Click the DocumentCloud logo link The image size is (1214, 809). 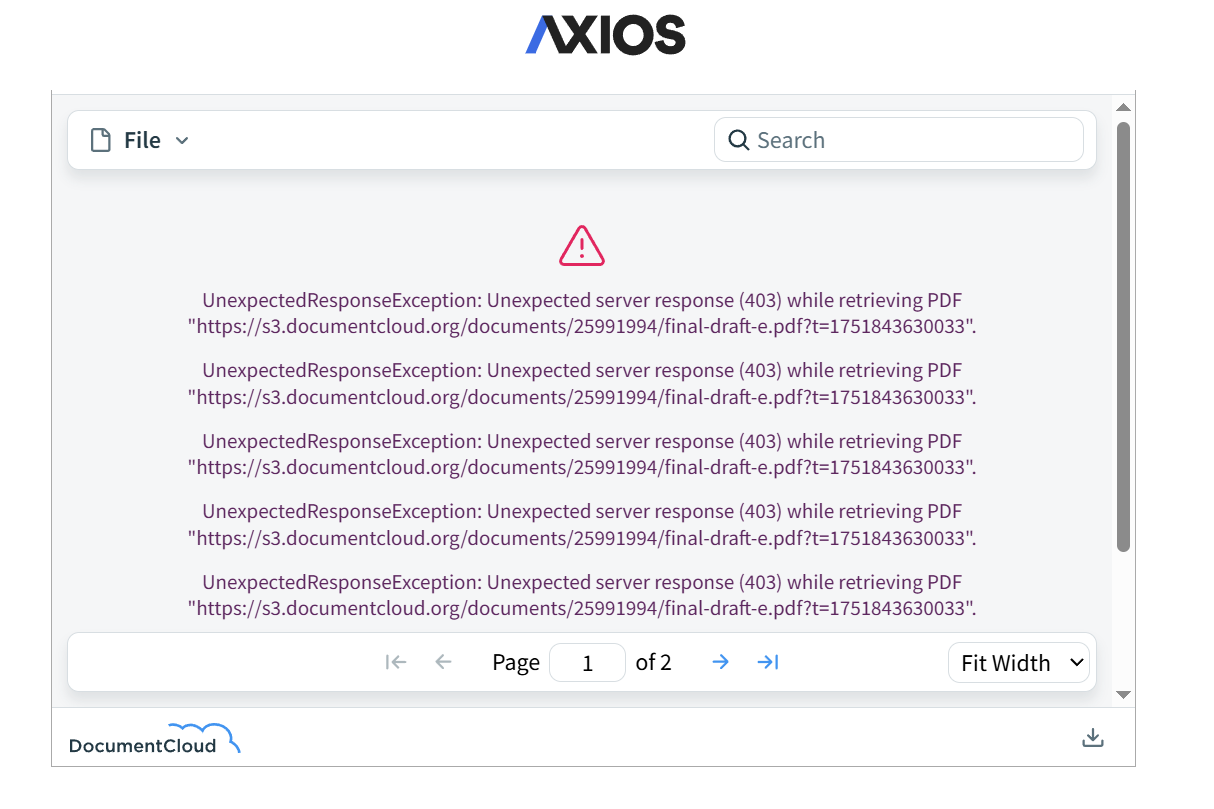coord(155,739)
